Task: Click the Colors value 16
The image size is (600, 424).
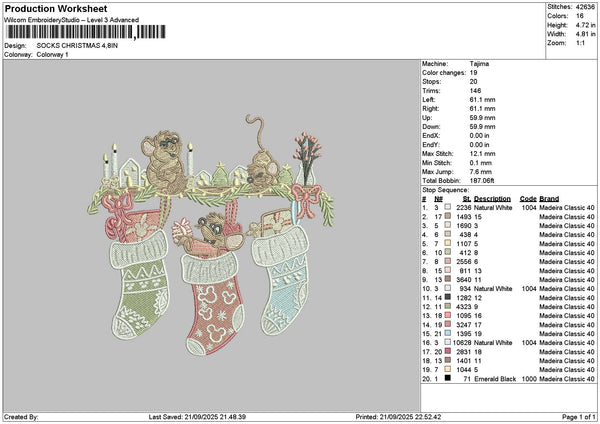Action: coord(580,16)
